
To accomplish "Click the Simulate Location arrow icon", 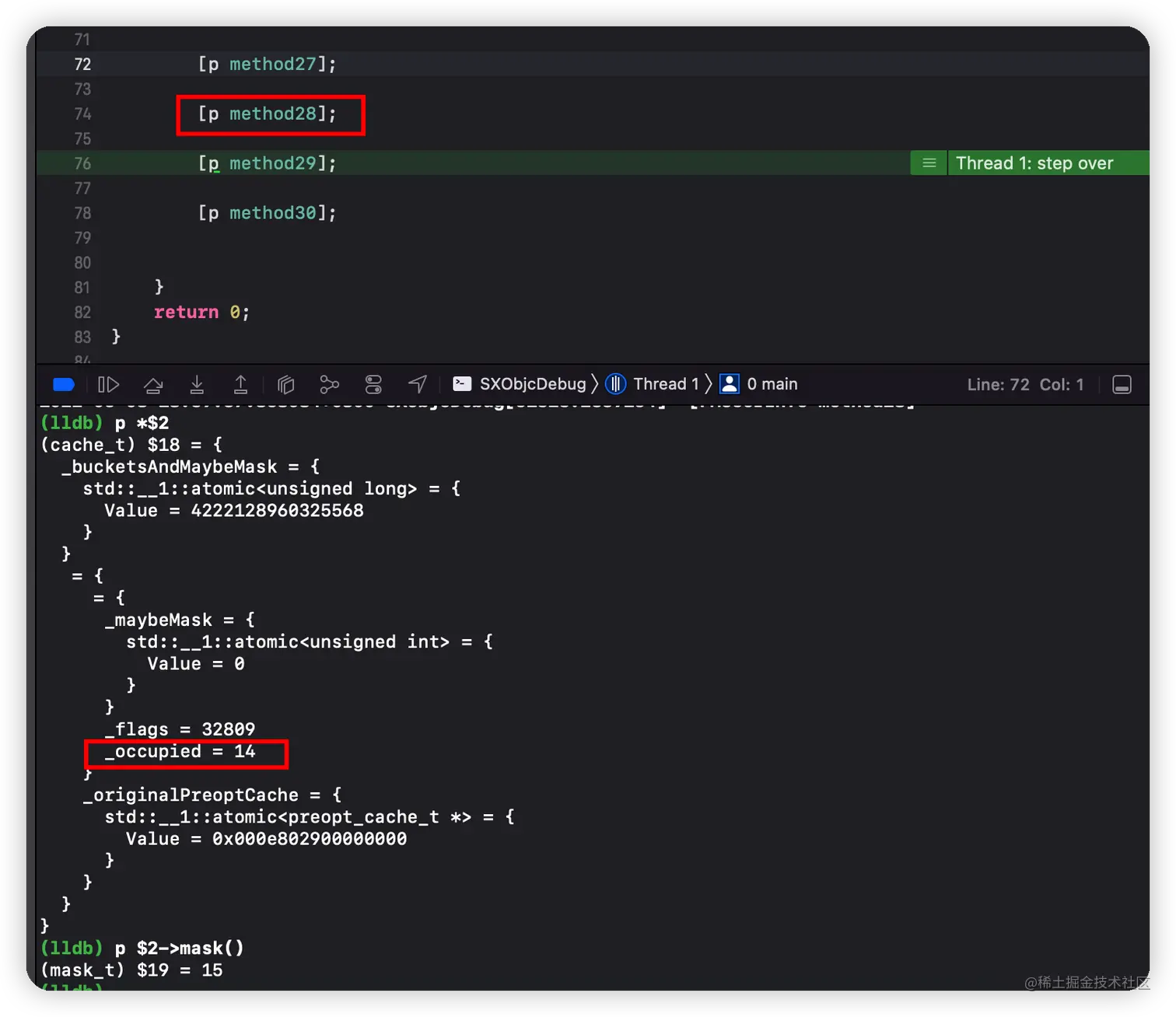I will click(x=418, y=384).
